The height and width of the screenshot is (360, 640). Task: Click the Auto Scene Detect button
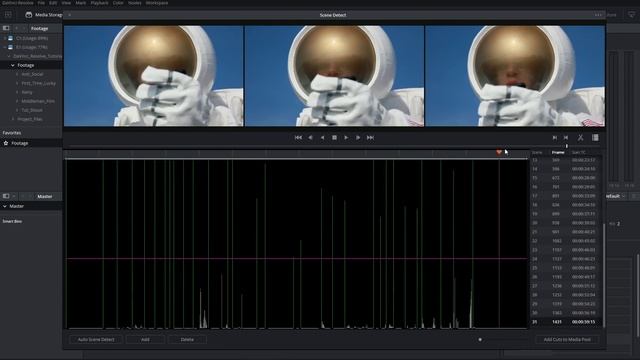click(96, 340)
